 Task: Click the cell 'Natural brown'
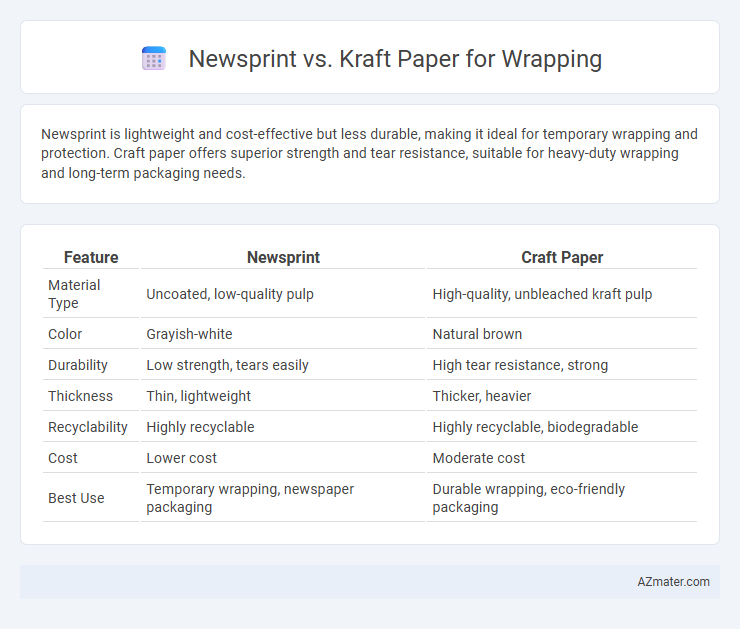tap(477, 334)
